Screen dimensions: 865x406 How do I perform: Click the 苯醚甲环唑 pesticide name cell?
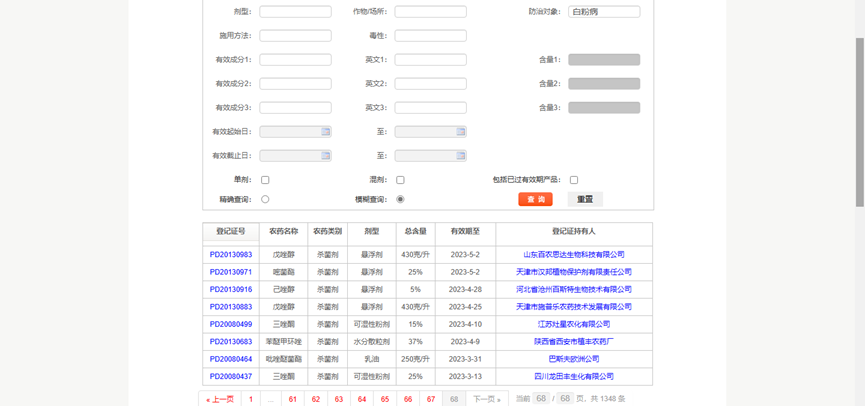284,342
